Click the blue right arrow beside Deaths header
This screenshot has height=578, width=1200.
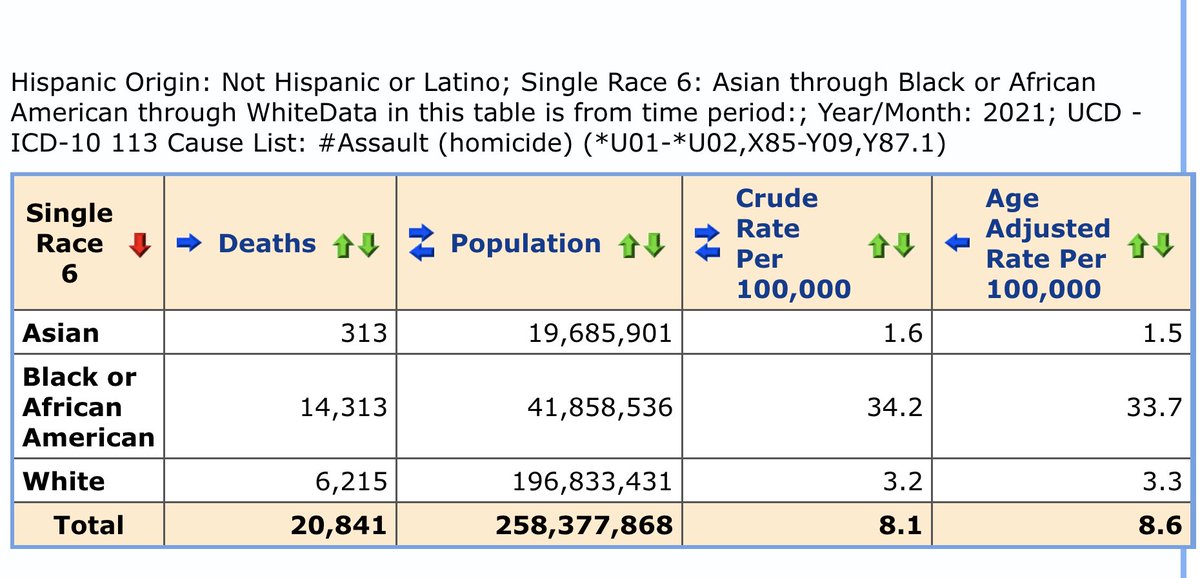tap(187, 243)
